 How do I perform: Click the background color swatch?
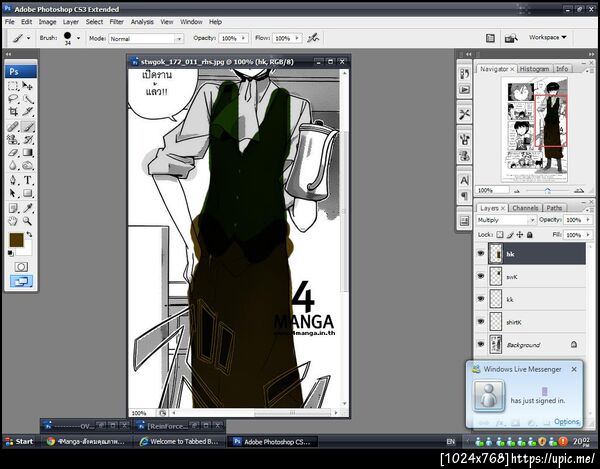(x=26, y=249)
